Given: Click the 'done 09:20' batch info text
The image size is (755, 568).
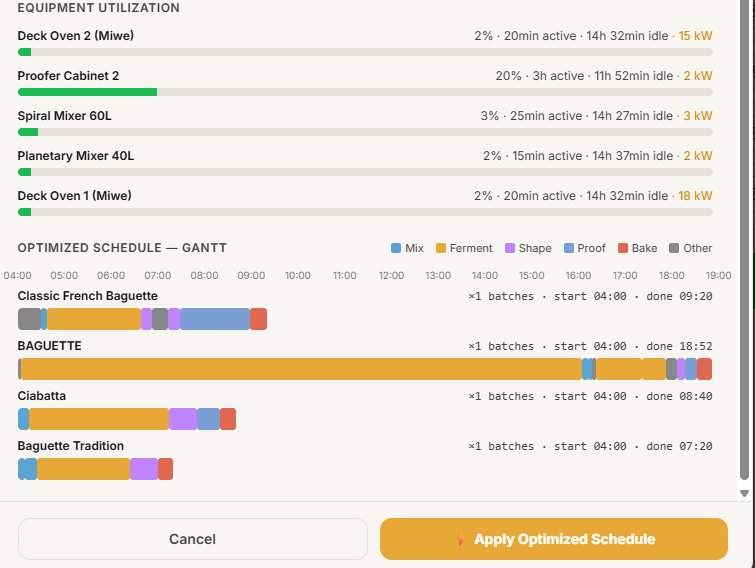Looking at the screenshot, I should point(679,296).
